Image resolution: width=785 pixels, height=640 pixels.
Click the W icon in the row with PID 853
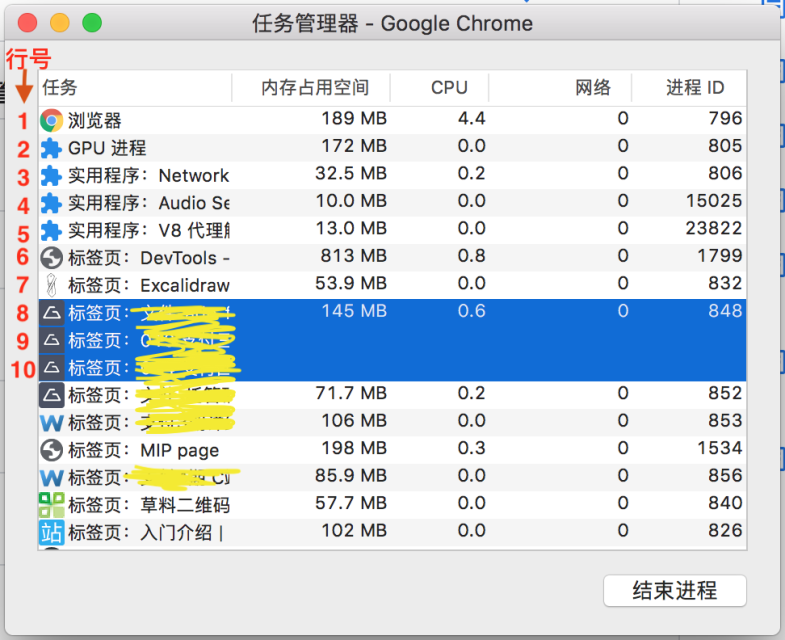point(52,423)
